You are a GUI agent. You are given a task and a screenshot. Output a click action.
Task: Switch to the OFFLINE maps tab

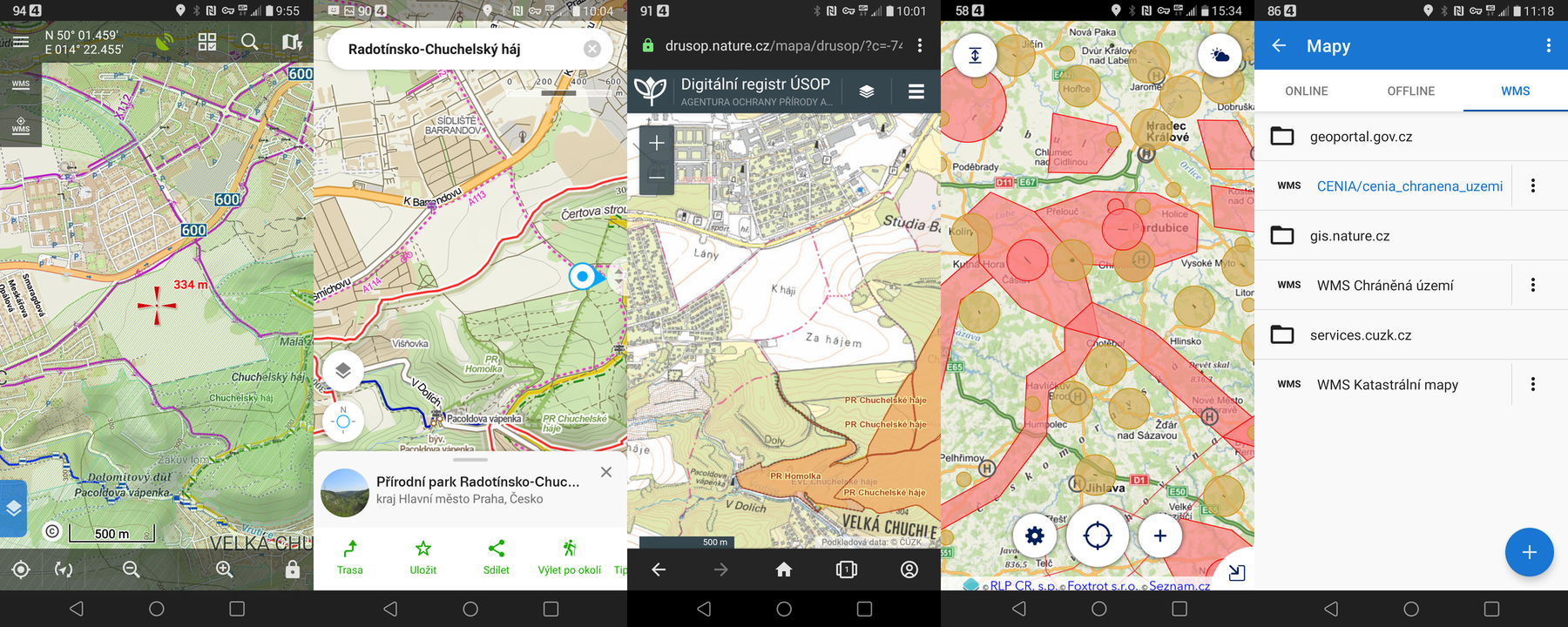(x=1410, y=91)
